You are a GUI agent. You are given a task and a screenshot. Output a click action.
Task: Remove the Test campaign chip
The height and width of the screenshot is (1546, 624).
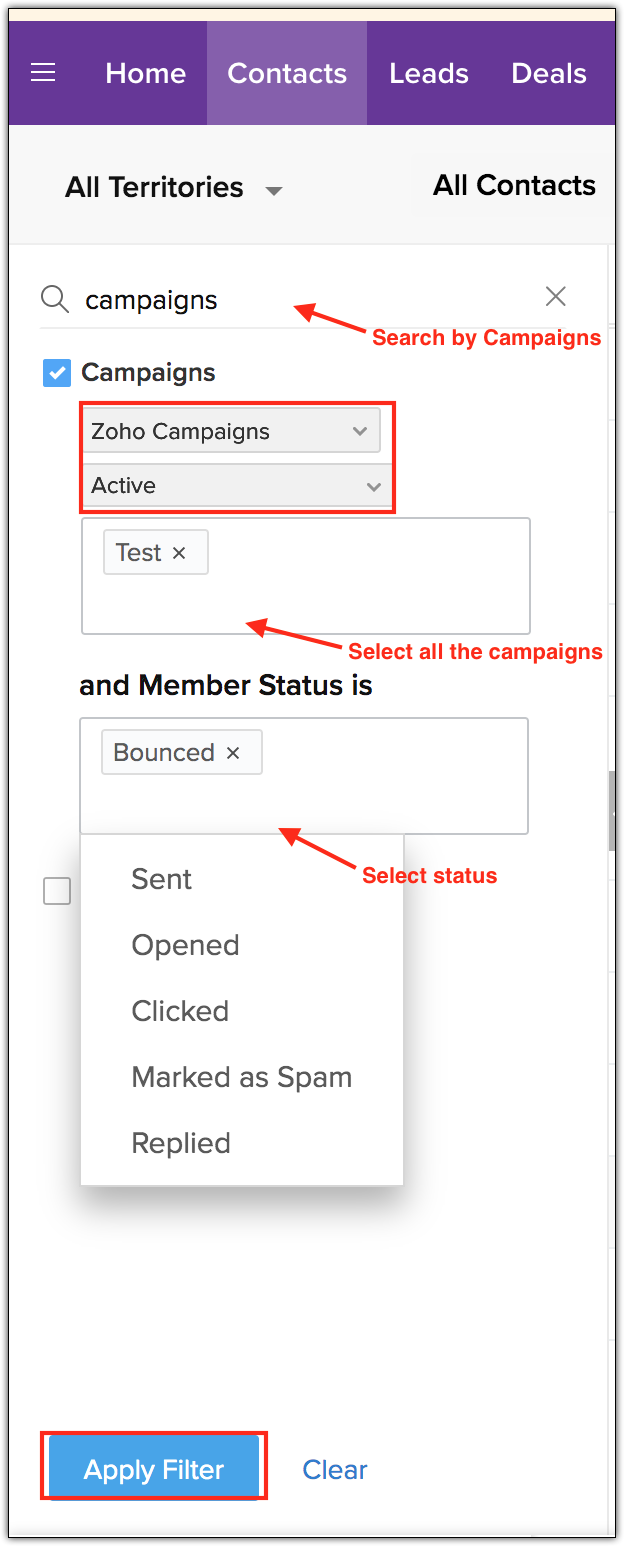(180, 551)
